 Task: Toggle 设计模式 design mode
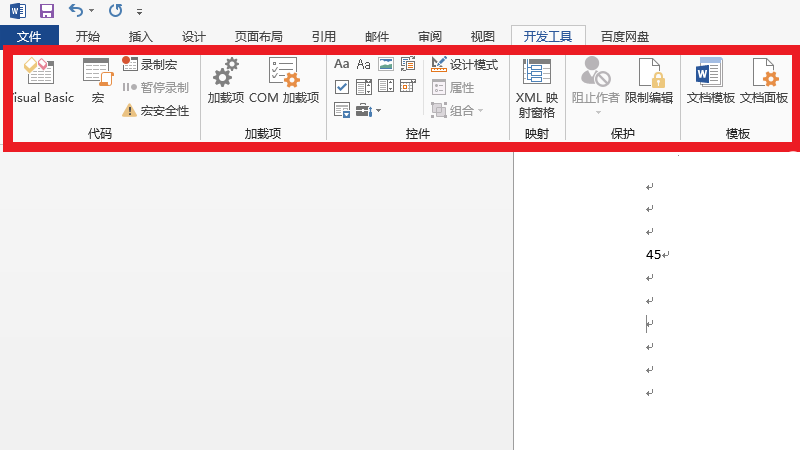point(464,64)
